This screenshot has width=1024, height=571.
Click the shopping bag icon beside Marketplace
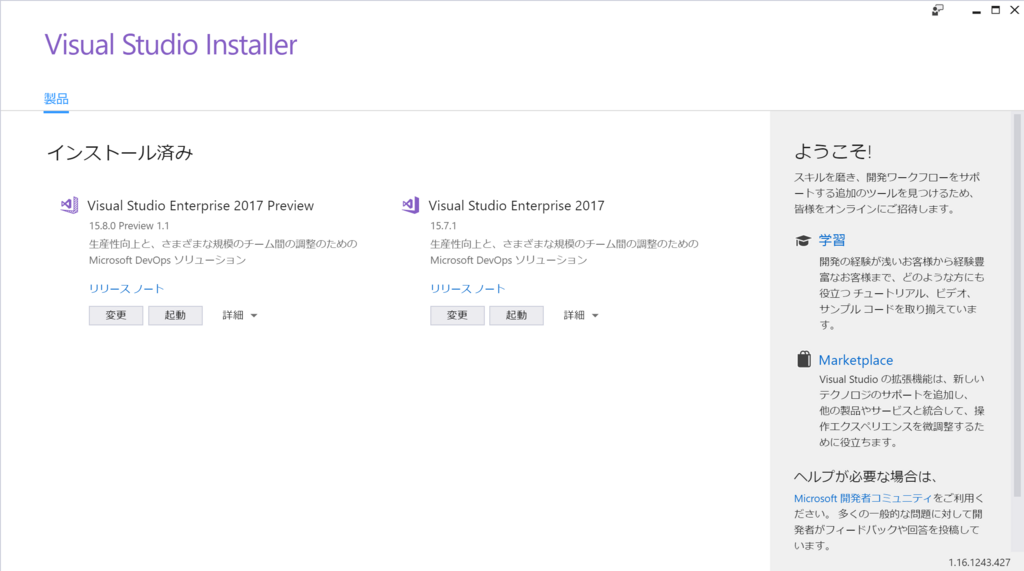pos(804,359)
